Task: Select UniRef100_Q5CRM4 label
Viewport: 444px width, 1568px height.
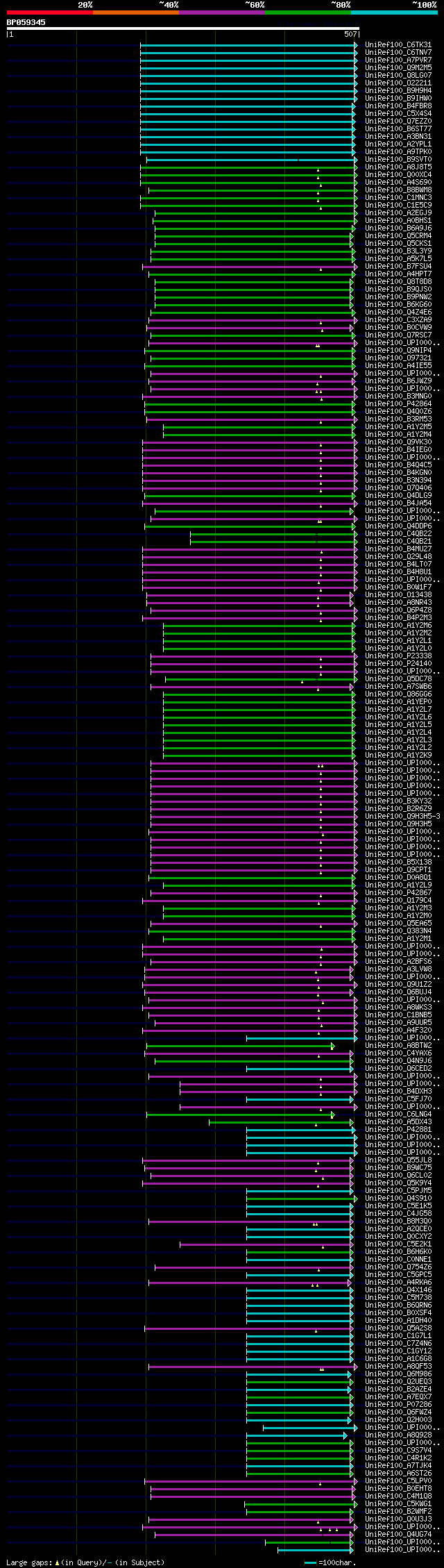Action: (398, 235)
